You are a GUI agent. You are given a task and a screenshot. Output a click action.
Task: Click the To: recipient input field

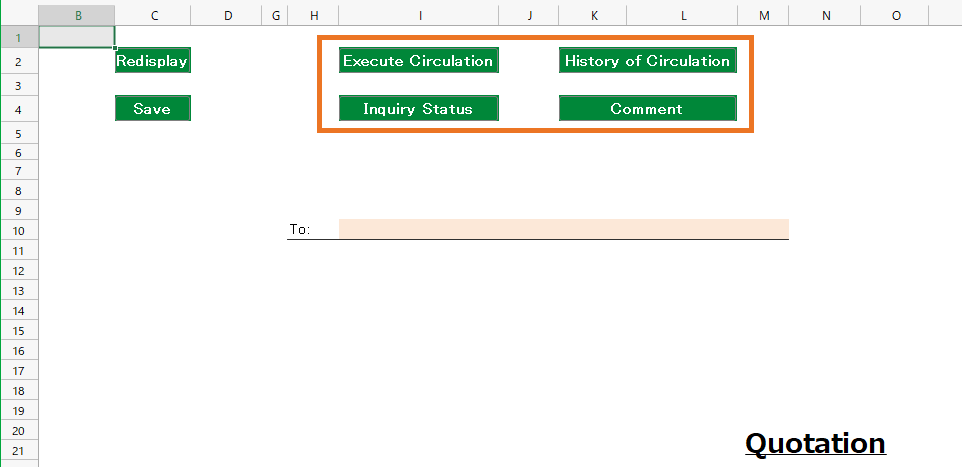pos(563,229)
